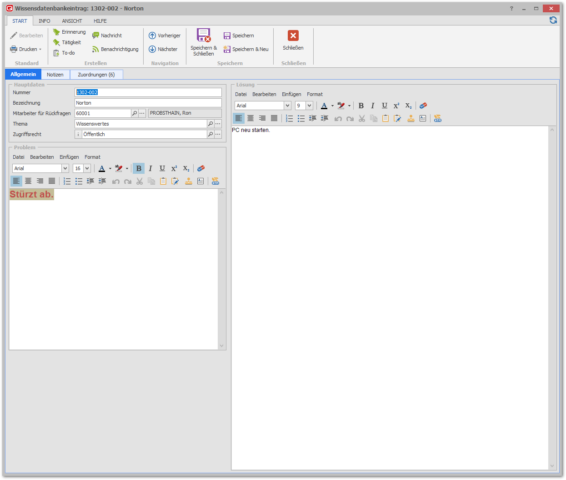
Task: Click the refresh icon at top right
Action: 553,20
